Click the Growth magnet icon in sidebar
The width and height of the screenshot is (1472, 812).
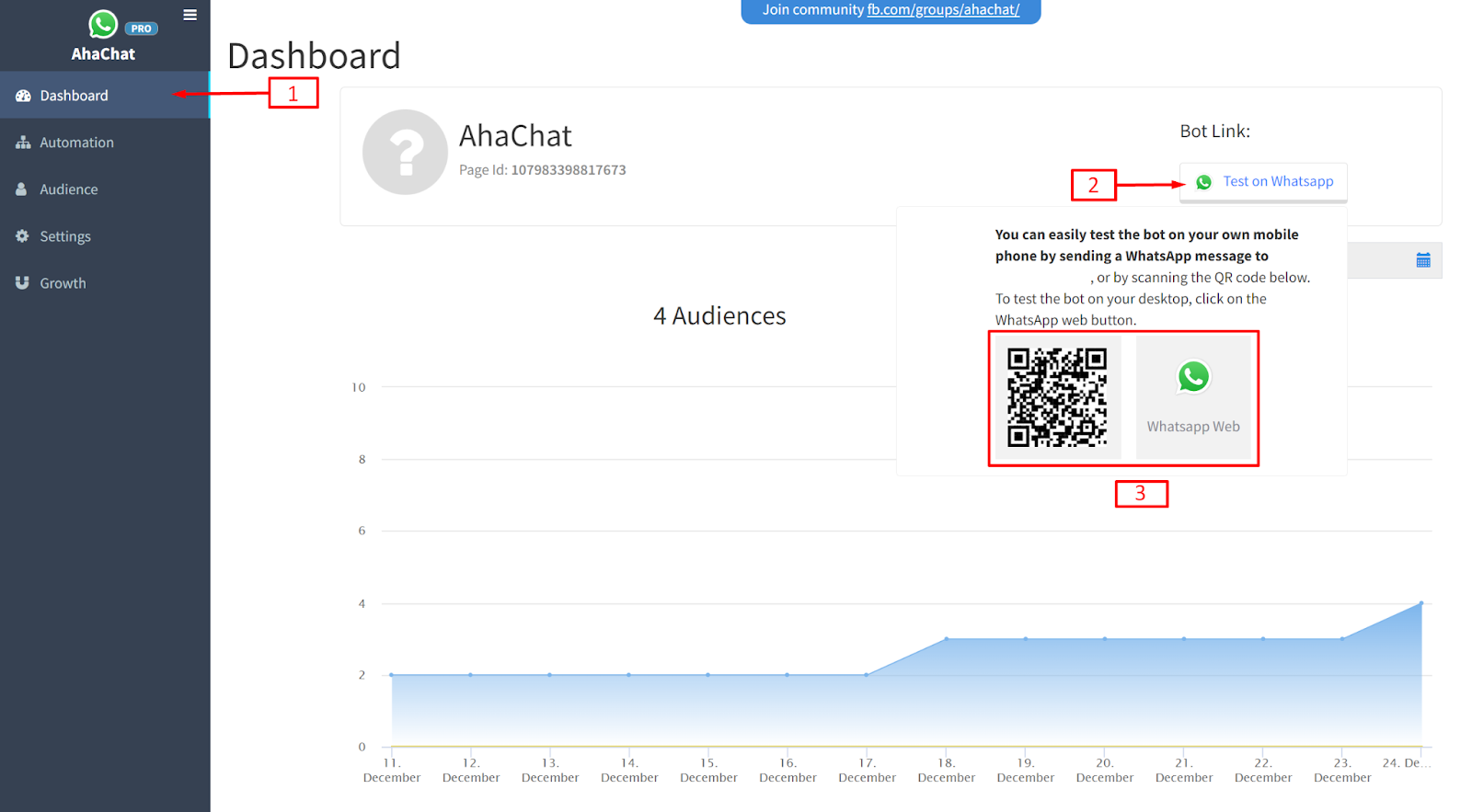coord(22,282)
